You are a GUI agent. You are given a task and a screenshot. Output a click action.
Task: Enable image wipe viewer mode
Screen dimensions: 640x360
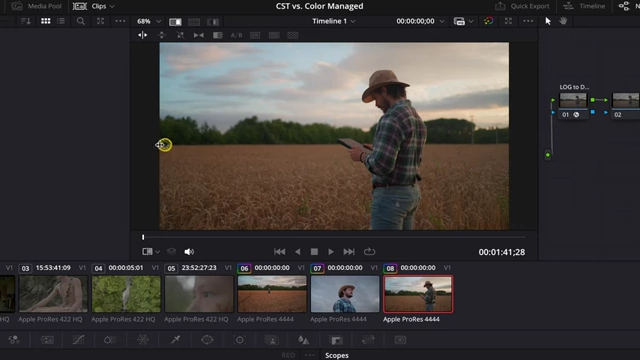tap(175, 22)
